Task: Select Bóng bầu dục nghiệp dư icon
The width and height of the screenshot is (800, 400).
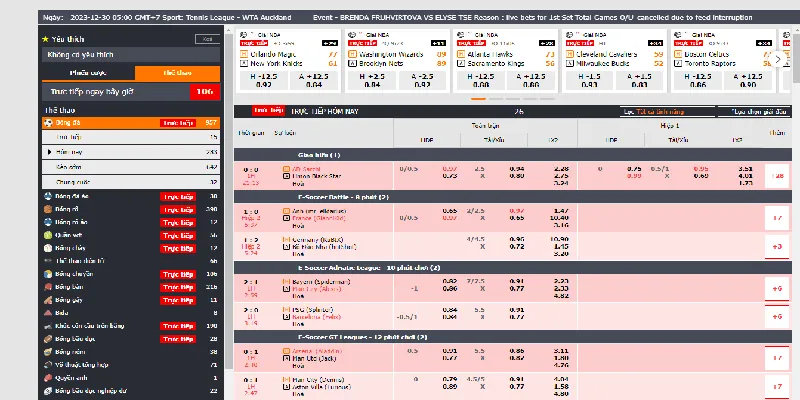Action: [x=48, y=391]
